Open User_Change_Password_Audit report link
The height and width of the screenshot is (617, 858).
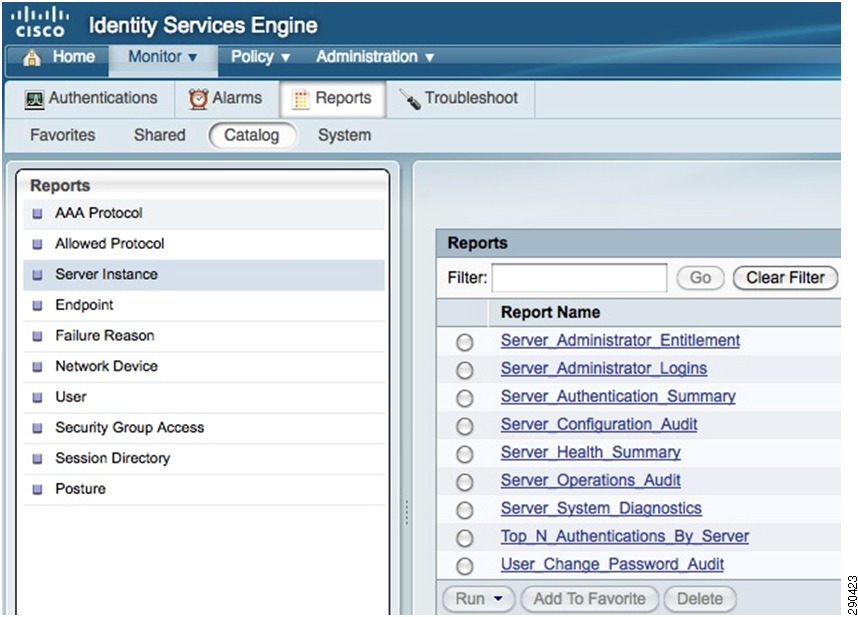(612, 564)
